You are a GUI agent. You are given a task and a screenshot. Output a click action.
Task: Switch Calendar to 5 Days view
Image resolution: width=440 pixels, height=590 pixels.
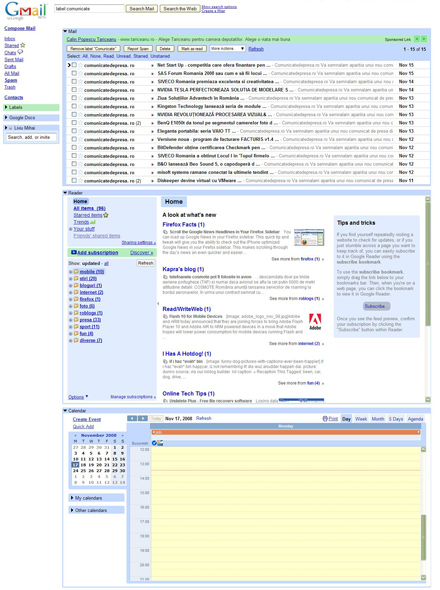(x=396, y=419)
